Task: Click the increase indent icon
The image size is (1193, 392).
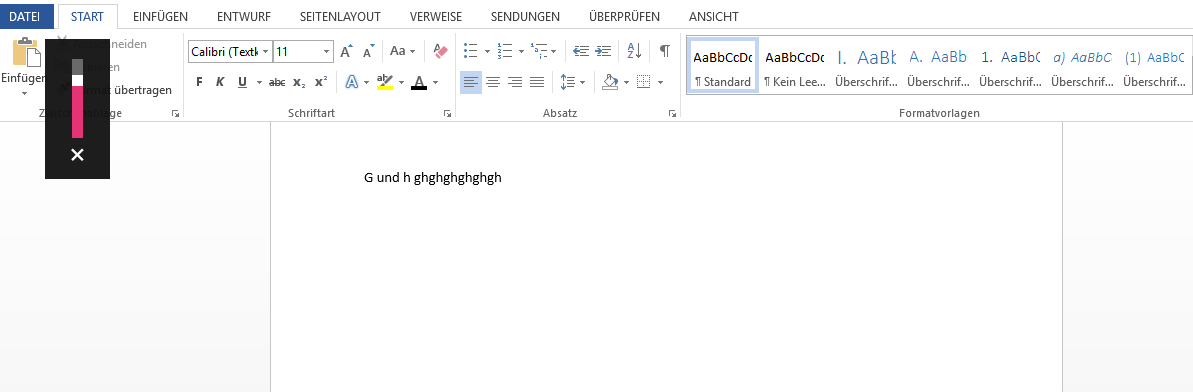Action: coord(603,51)
